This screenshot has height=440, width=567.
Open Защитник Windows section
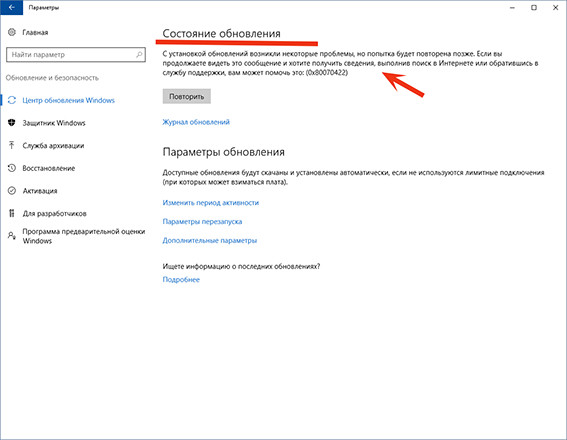(x=54, y=123)
